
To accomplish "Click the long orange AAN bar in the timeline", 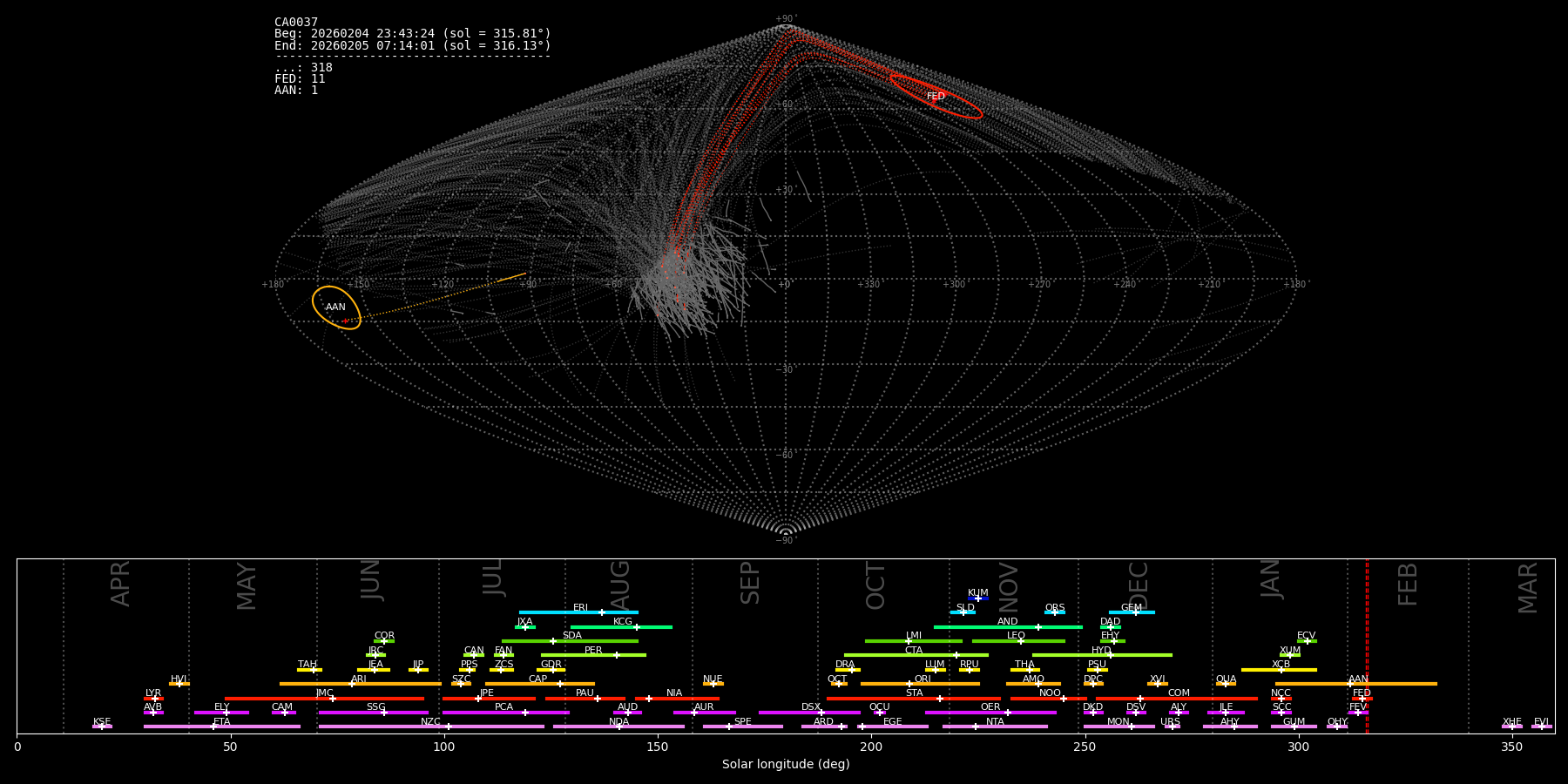I will click(x=1356, y=684).
